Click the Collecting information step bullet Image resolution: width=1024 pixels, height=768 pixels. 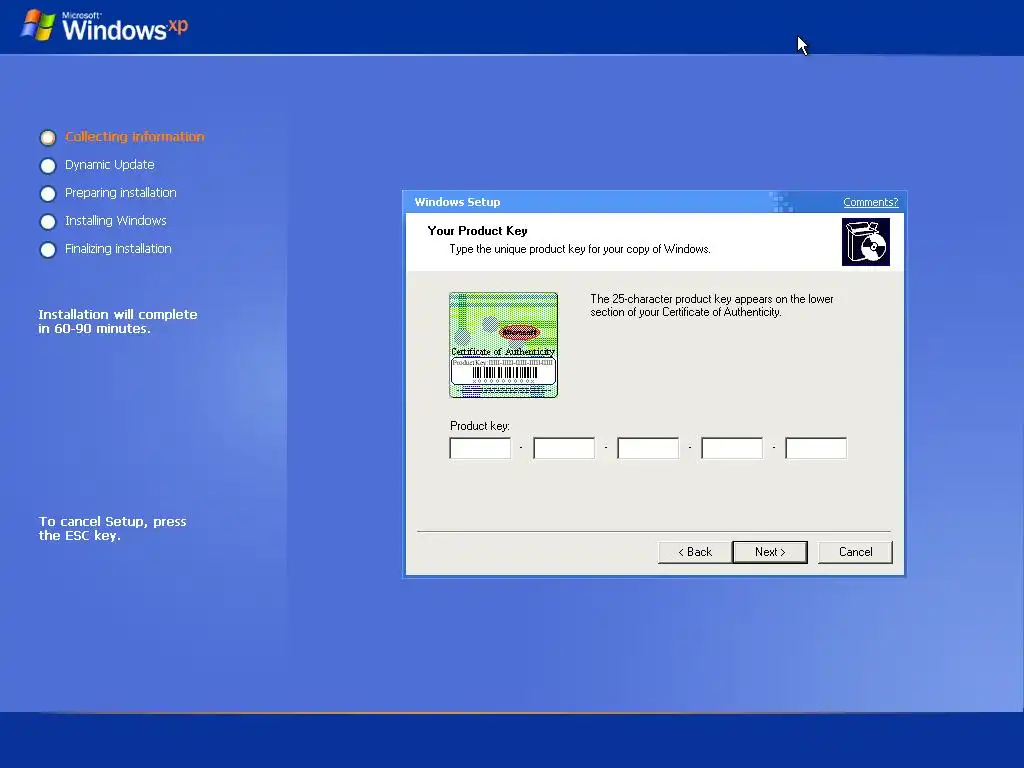[48, 138]
